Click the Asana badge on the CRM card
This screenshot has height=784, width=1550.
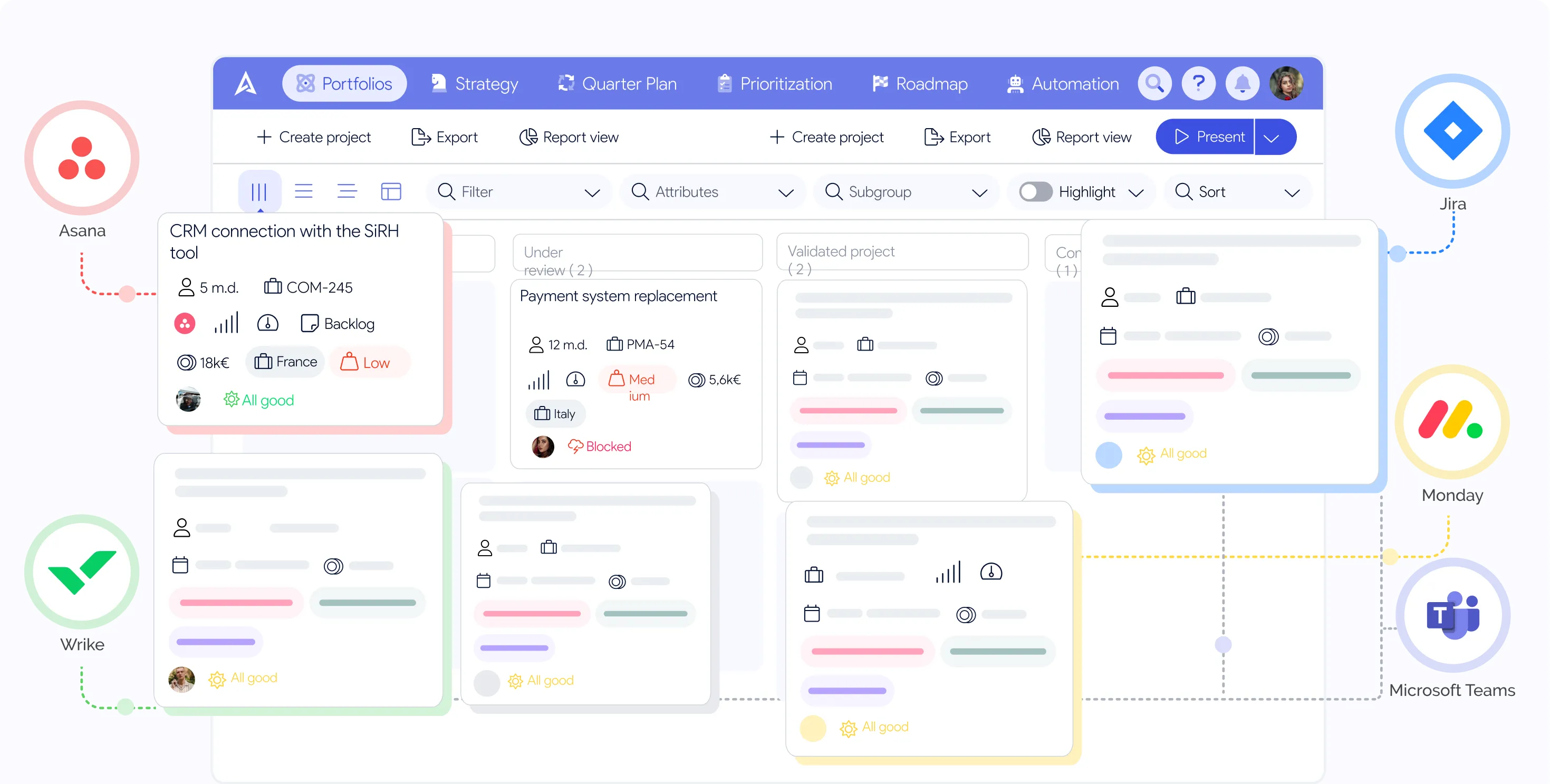pyautogui.click(x=184, y=323)
